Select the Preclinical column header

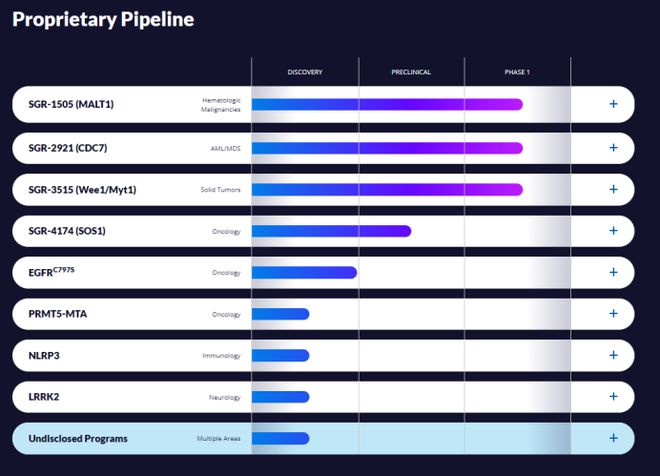point(411,72)
